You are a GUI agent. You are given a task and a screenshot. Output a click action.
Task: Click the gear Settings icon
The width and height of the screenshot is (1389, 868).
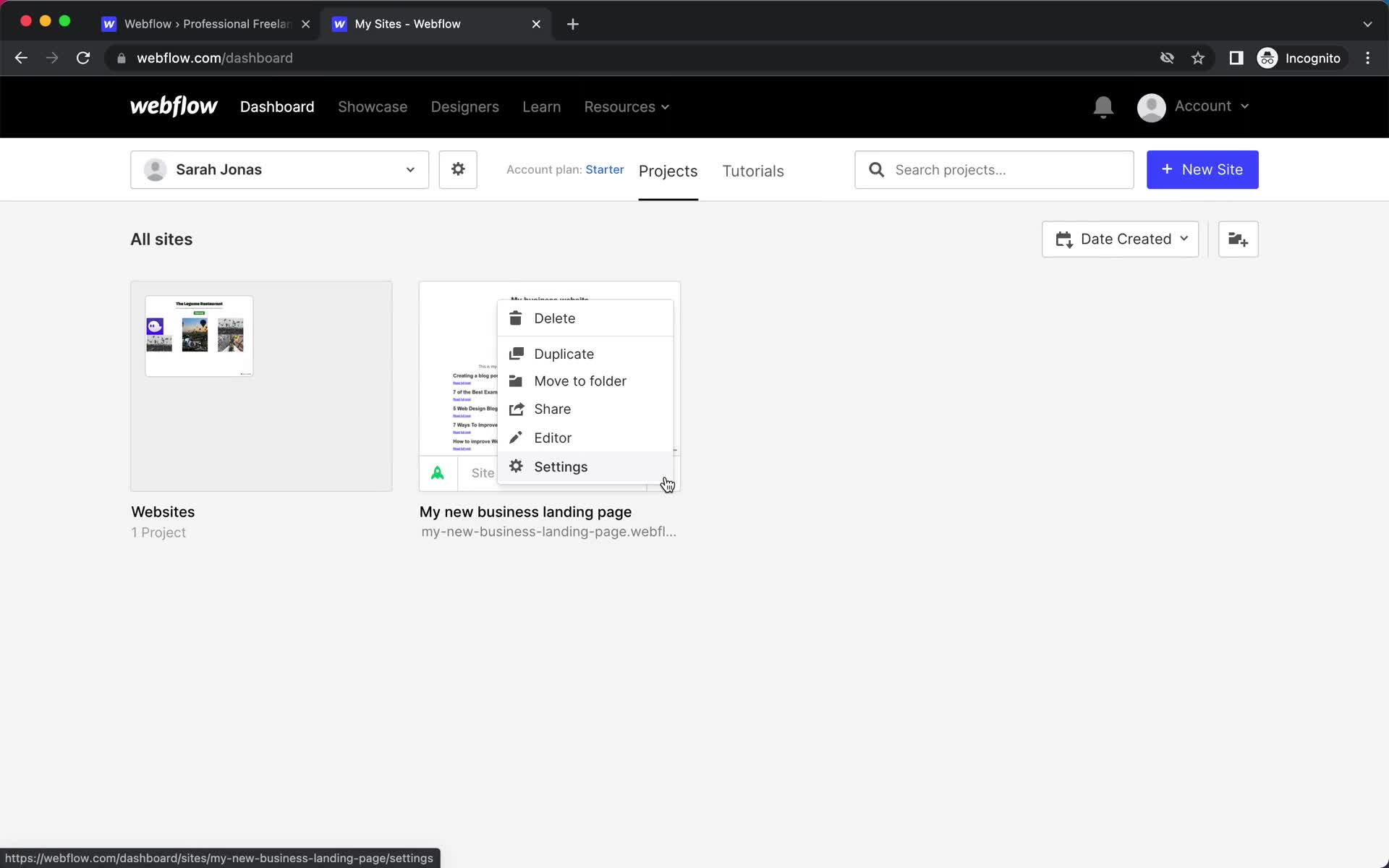point(516,466)
